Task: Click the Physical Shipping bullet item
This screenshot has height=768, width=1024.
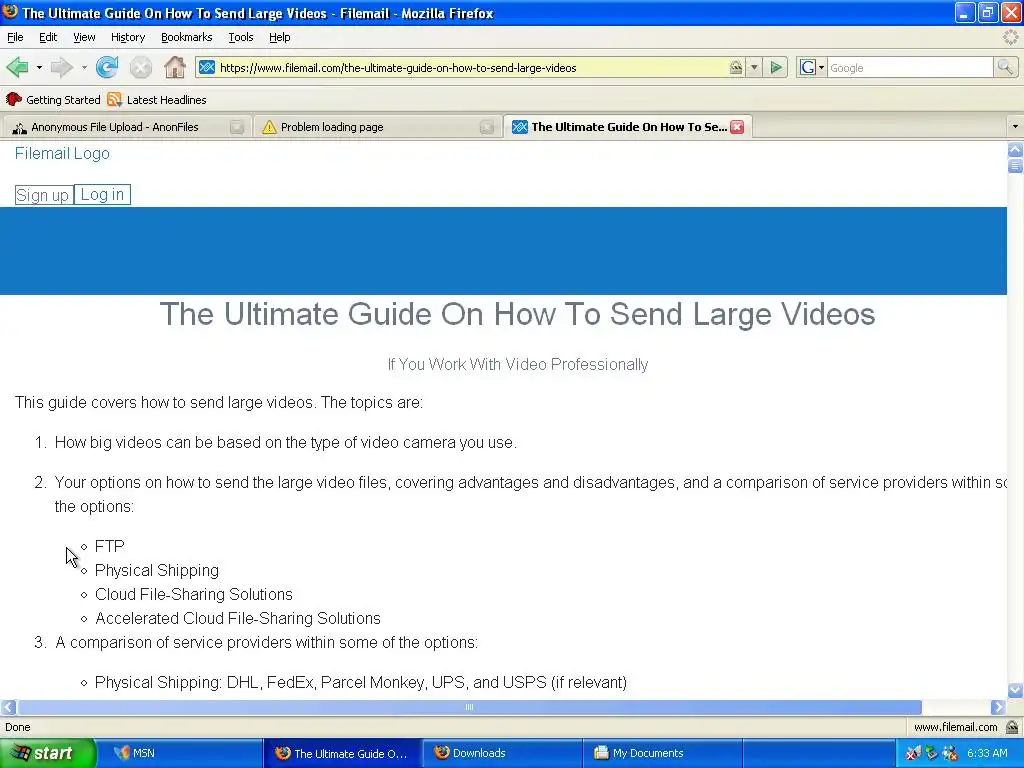Action: (157, 570)
